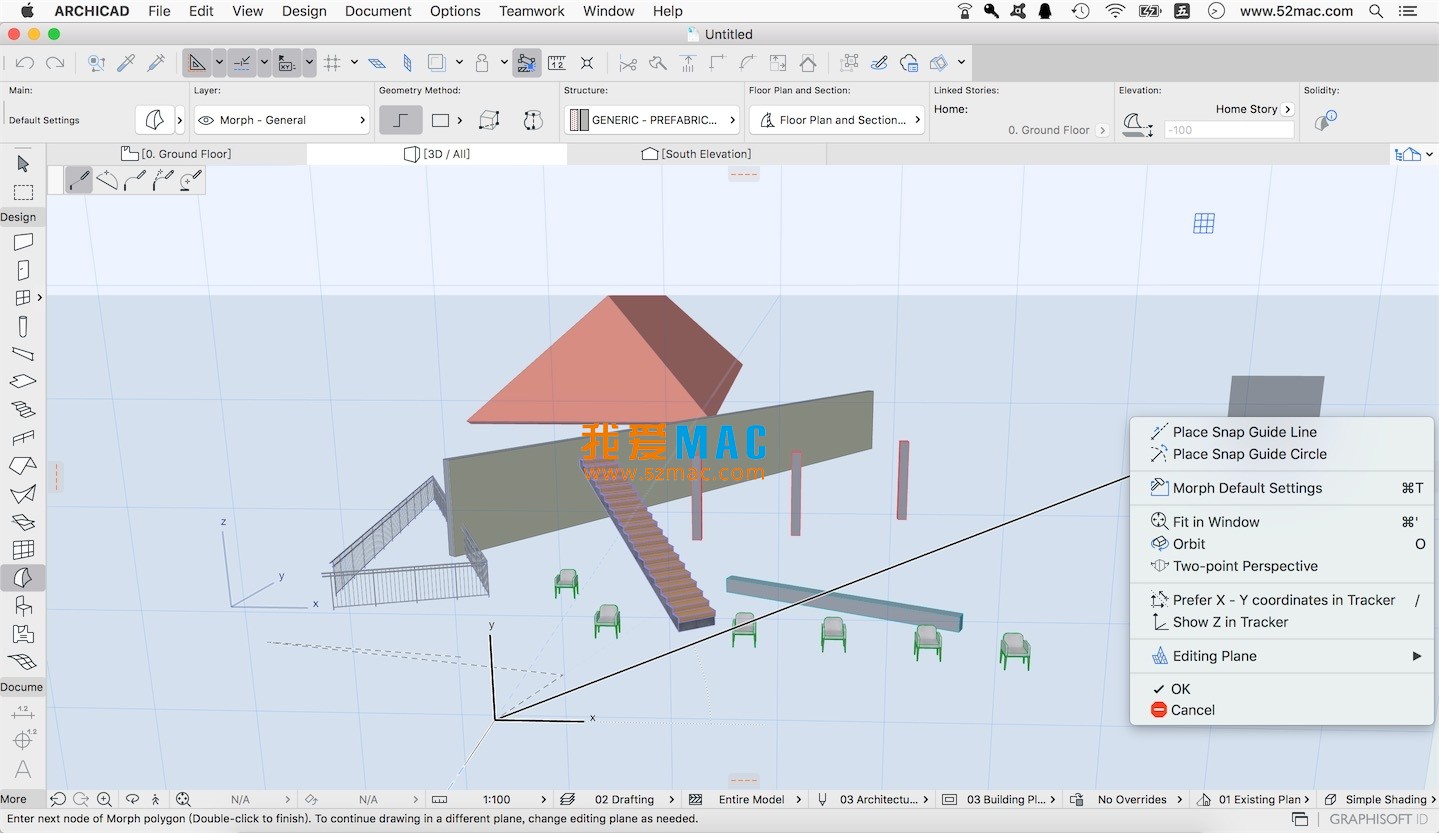This screenshot has height=833, width=1439.
Task: Click the Pick Up Parameters eyedropper
Action: point(126,62)
